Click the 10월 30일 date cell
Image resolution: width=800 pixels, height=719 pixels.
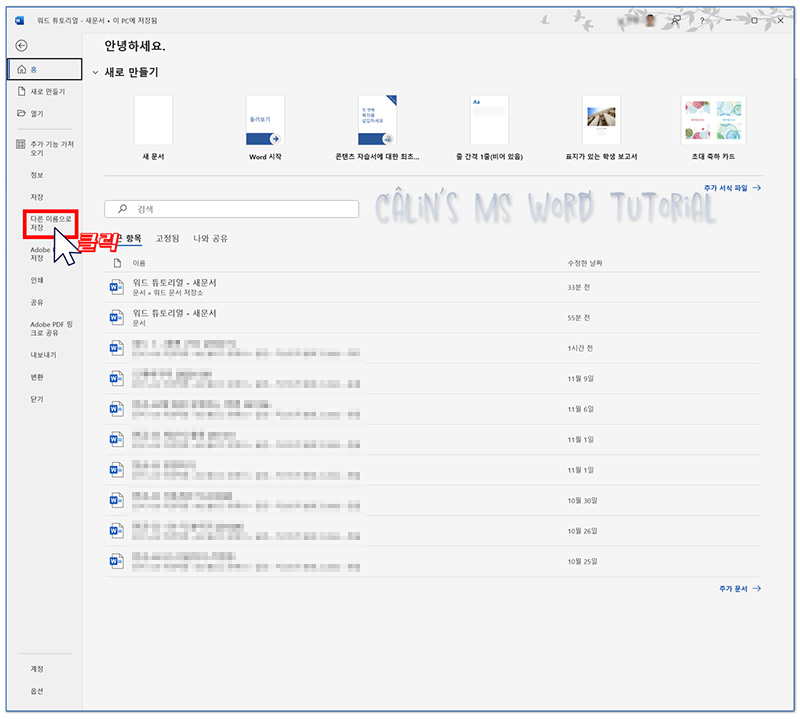(x=582, y=501)
